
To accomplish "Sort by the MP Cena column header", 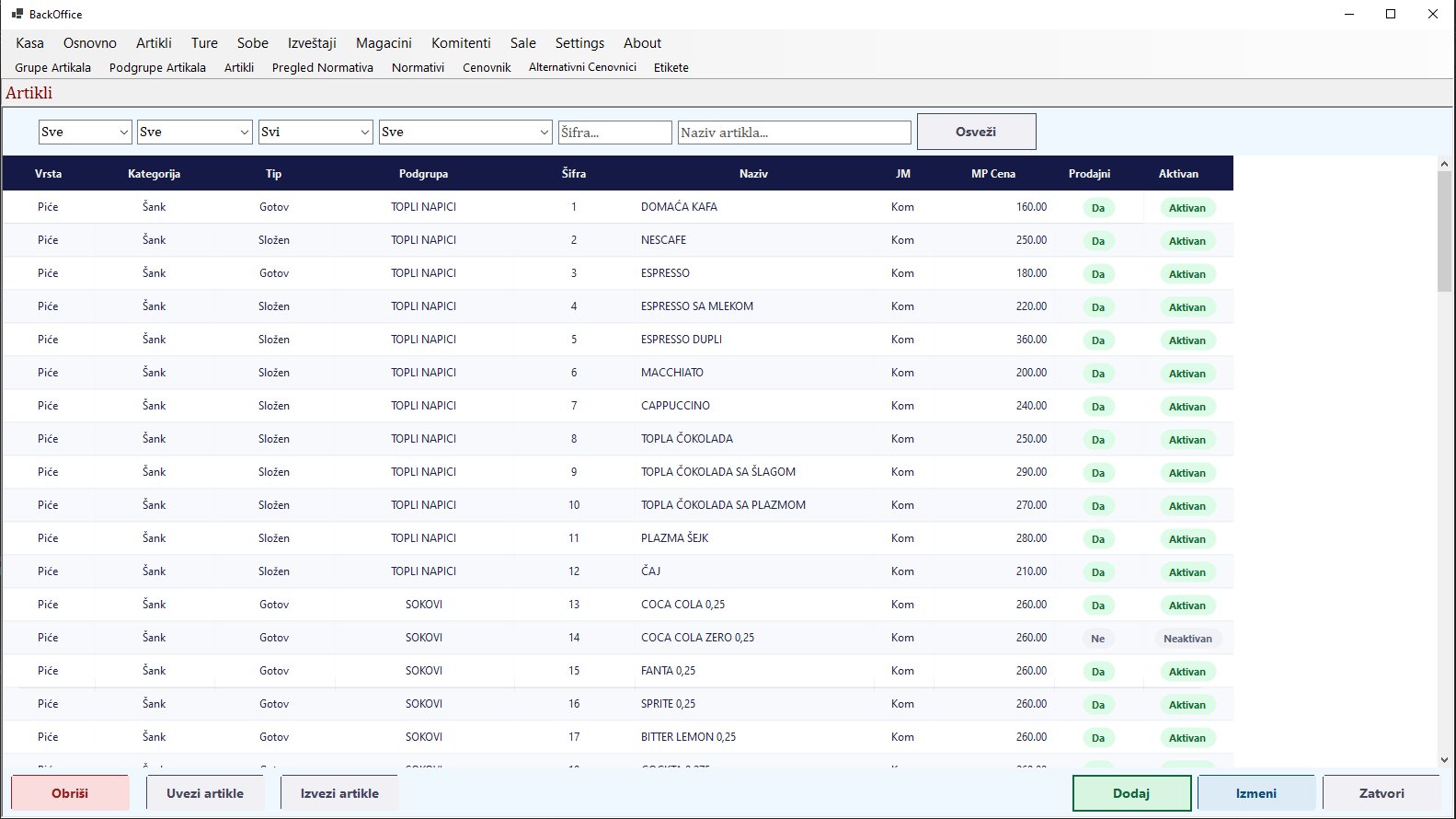I will [993, 173].
